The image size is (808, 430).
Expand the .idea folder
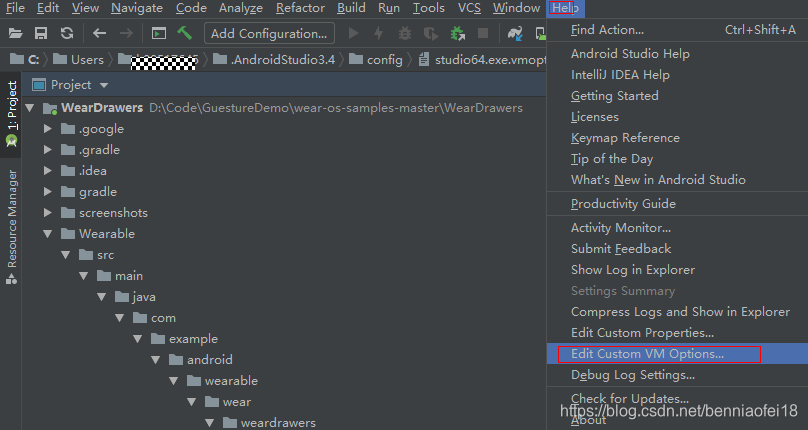pos(48,171)
